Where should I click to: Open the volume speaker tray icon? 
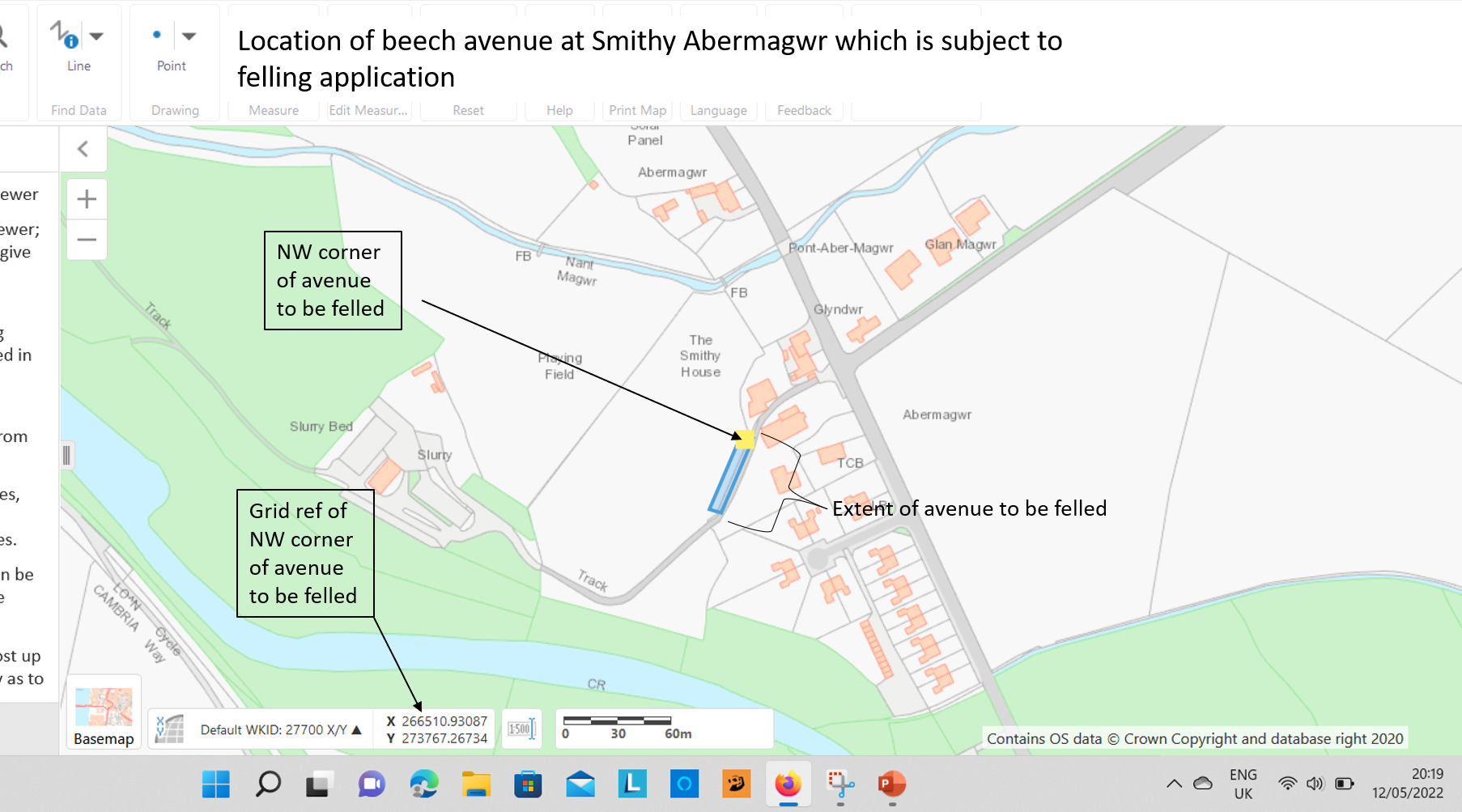tap(1315, 783)
